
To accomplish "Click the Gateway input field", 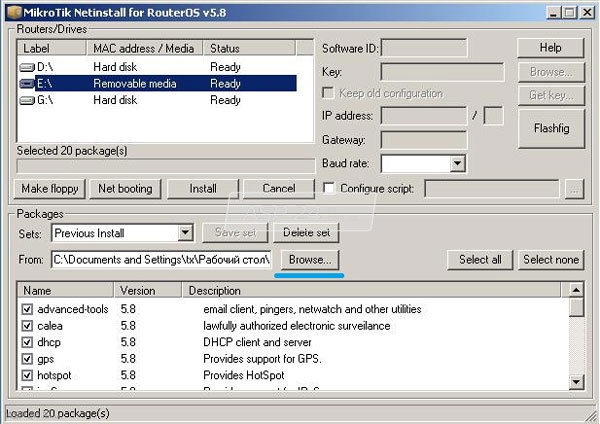I will (x=424, y=140).
